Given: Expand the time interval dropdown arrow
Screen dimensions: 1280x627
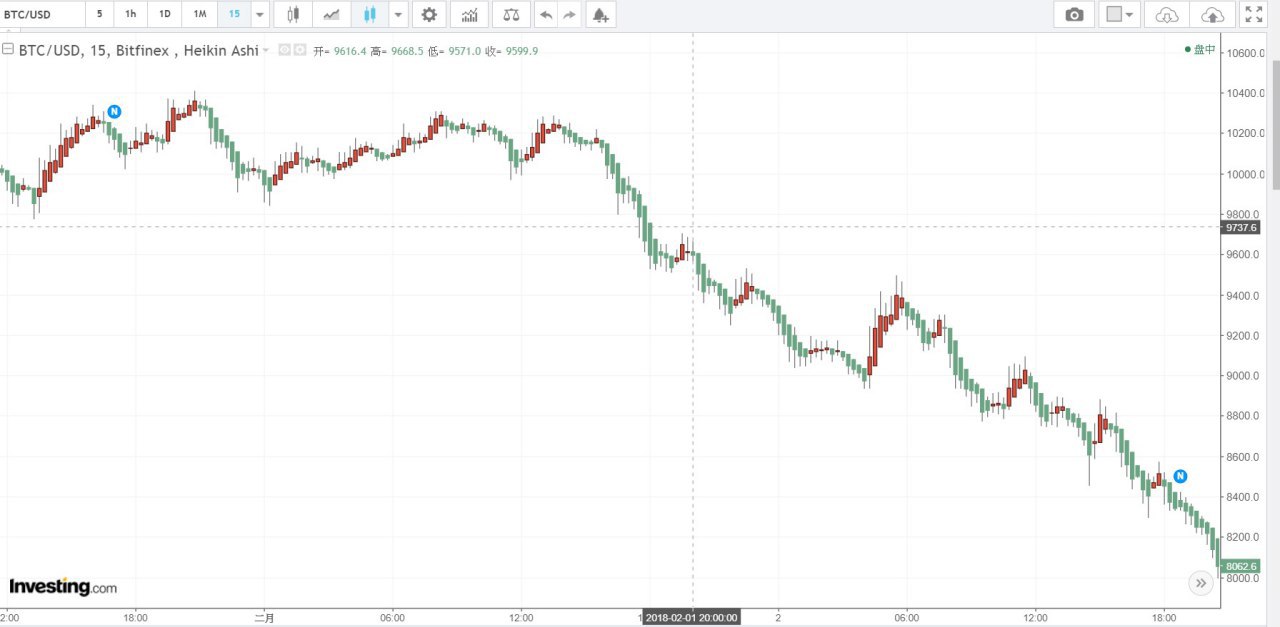Looking at the screenshot, I should [x=260, y=15].
